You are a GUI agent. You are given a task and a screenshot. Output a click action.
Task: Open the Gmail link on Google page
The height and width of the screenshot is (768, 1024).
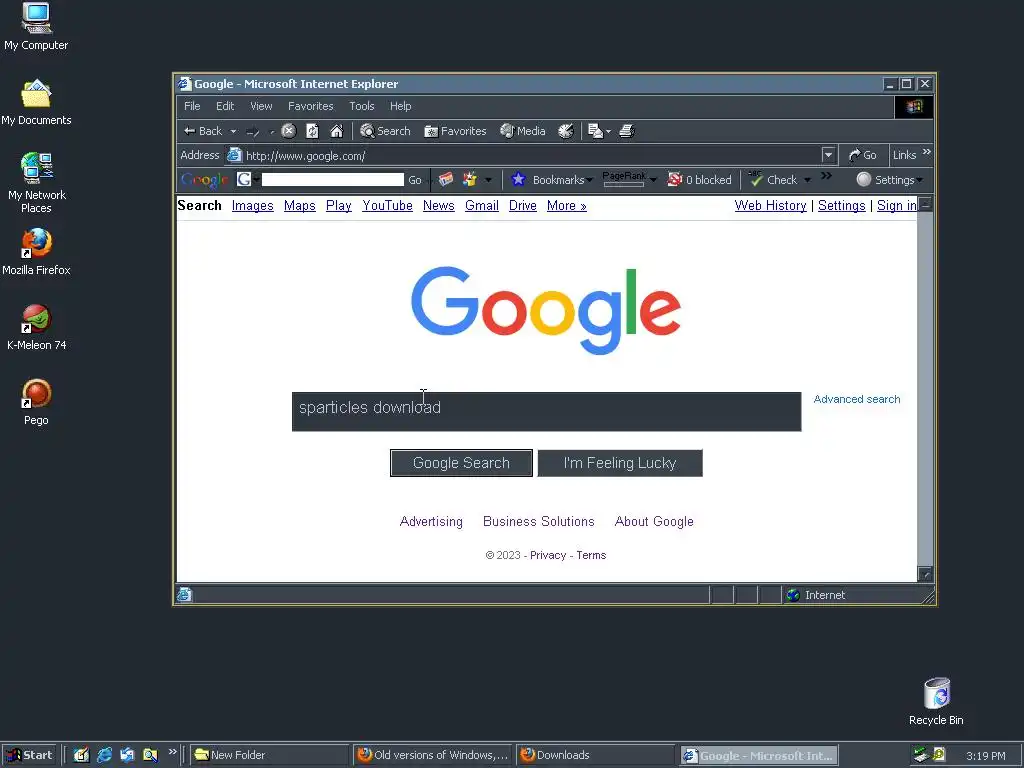[x=482, y=206]
